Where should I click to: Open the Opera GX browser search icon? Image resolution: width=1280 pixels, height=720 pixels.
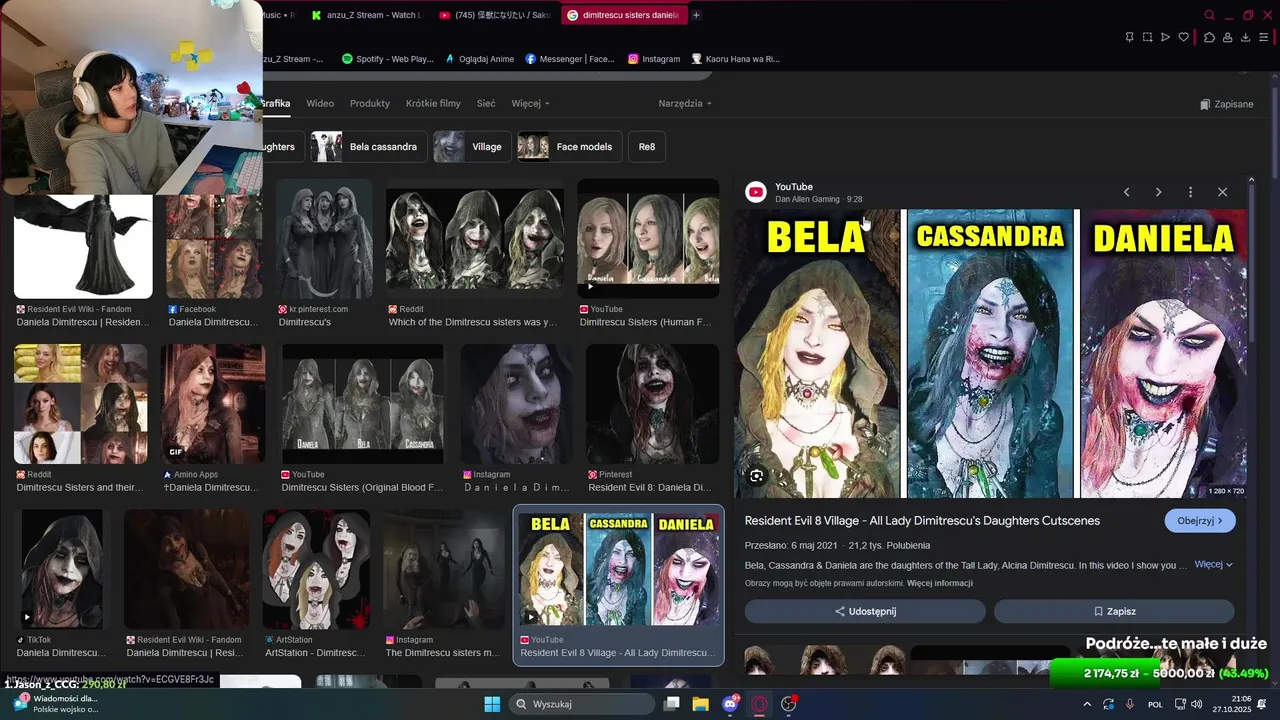coord(1209,15)
